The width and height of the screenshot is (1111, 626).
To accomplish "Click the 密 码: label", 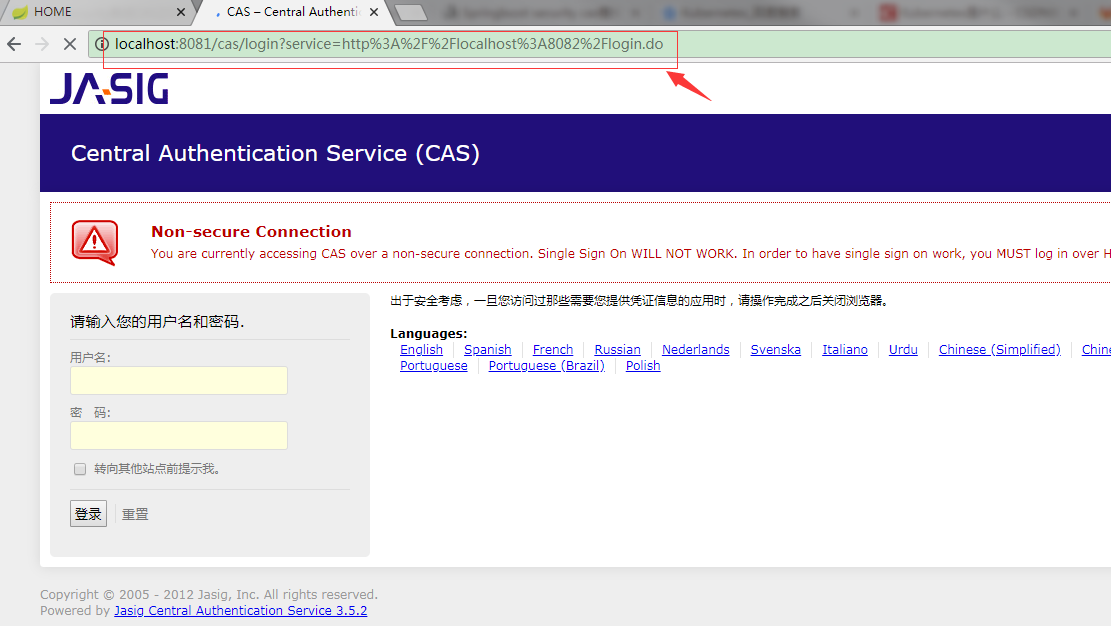I will tap(91, 413).
